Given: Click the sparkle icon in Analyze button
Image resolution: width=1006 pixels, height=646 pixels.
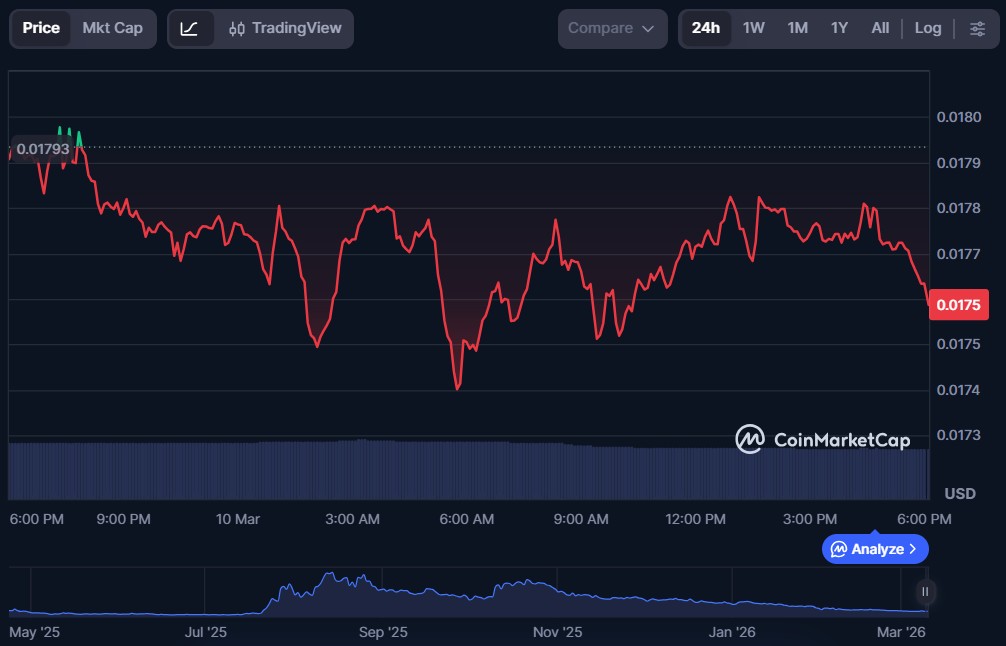Looking at the screenshot, I should coord(839,549).
